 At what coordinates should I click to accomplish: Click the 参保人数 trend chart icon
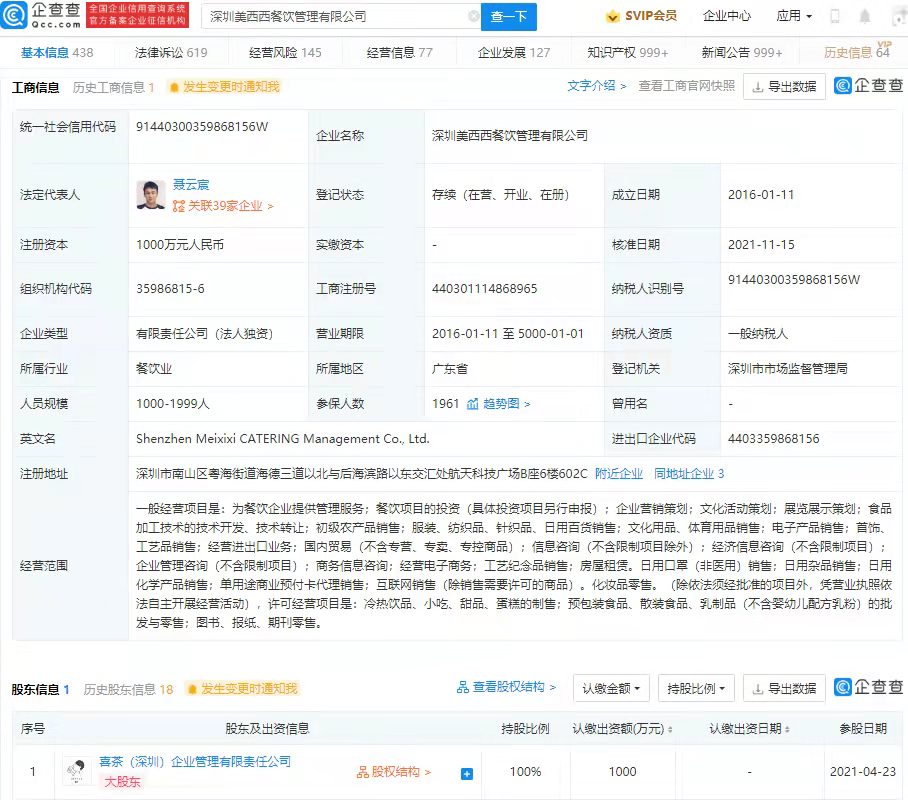tap(473, 404)
